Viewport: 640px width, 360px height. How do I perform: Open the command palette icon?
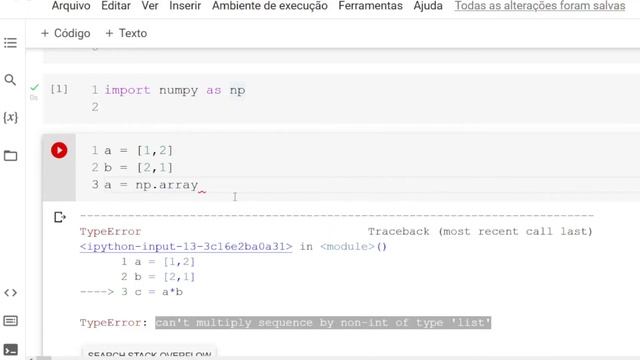(10, 321)
